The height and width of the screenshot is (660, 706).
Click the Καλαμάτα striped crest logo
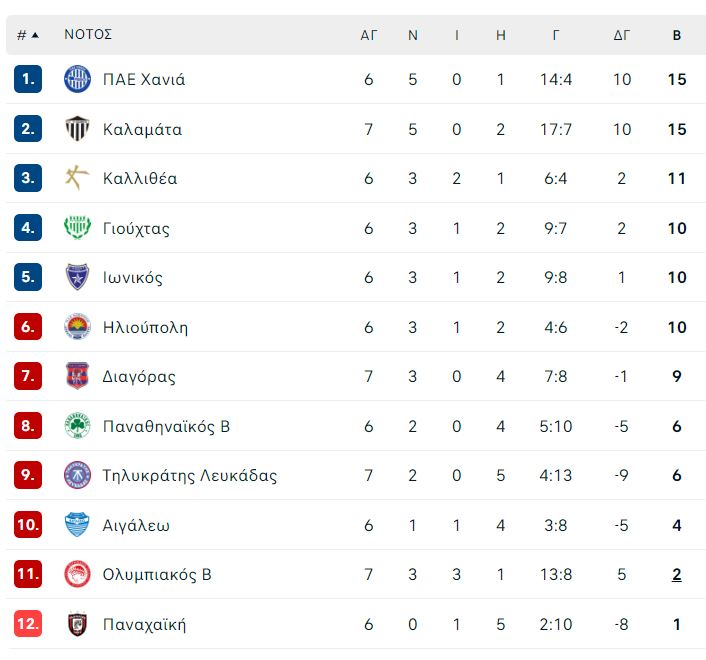tap(77, 129)
